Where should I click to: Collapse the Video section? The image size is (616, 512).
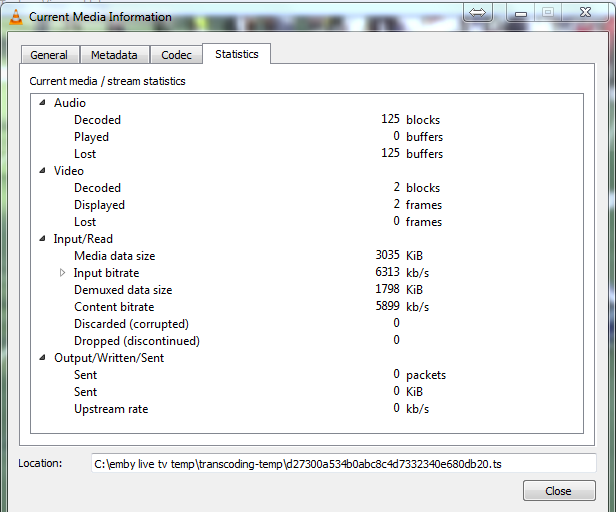pyautogui.click(x=42, y=171)
